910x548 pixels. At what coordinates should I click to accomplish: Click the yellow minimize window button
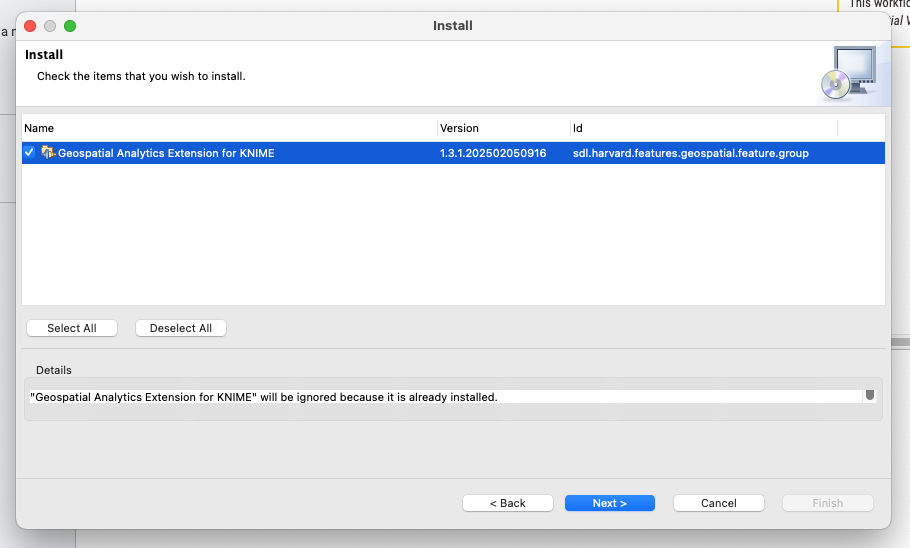50,25
